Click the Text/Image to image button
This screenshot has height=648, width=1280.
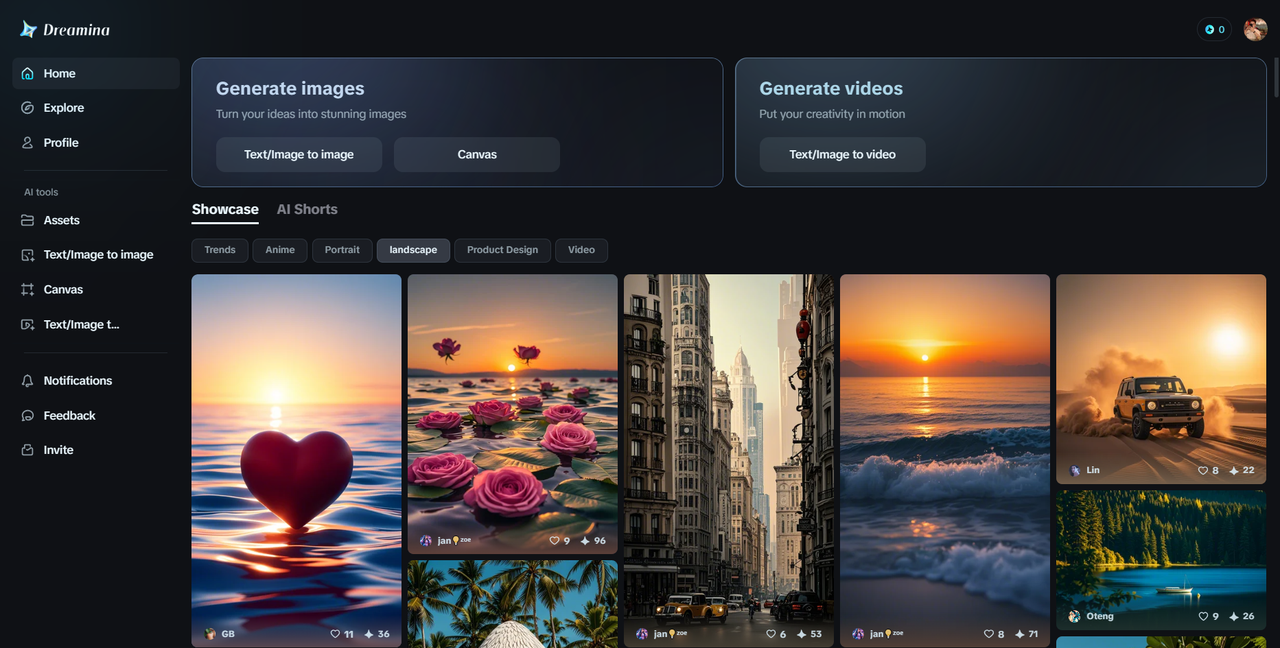[299, 155]
